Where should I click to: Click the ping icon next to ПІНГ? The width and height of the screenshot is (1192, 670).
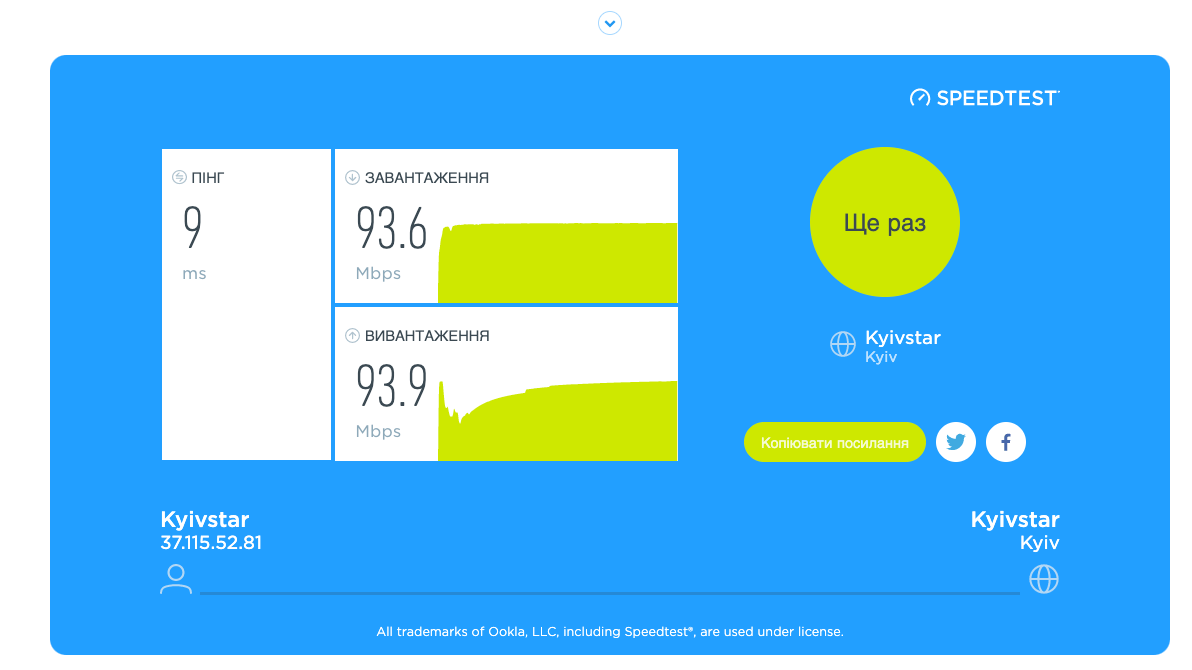coord(179,177)
